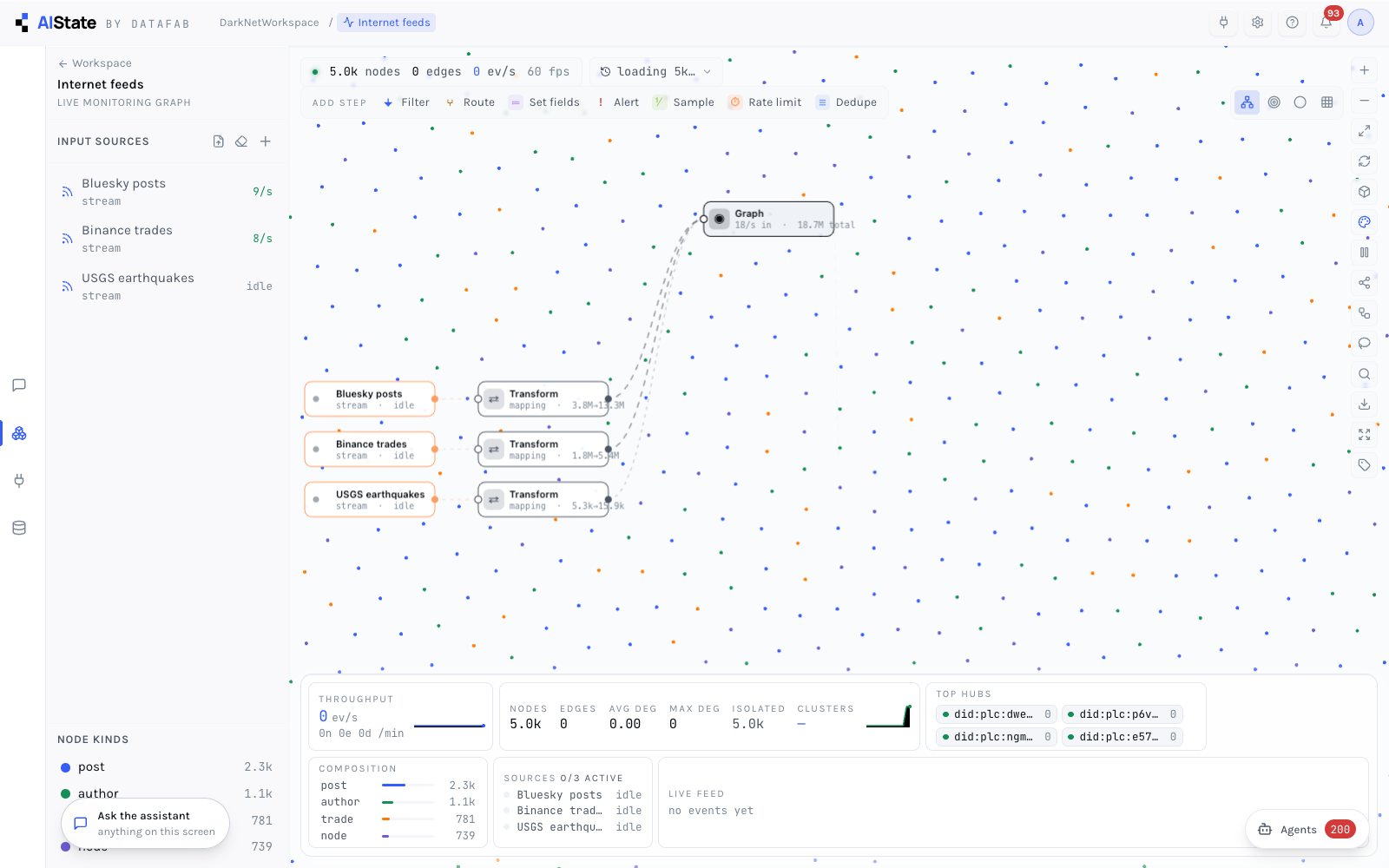Go back to Workspace
The image size is (1389, 868).
95,63
